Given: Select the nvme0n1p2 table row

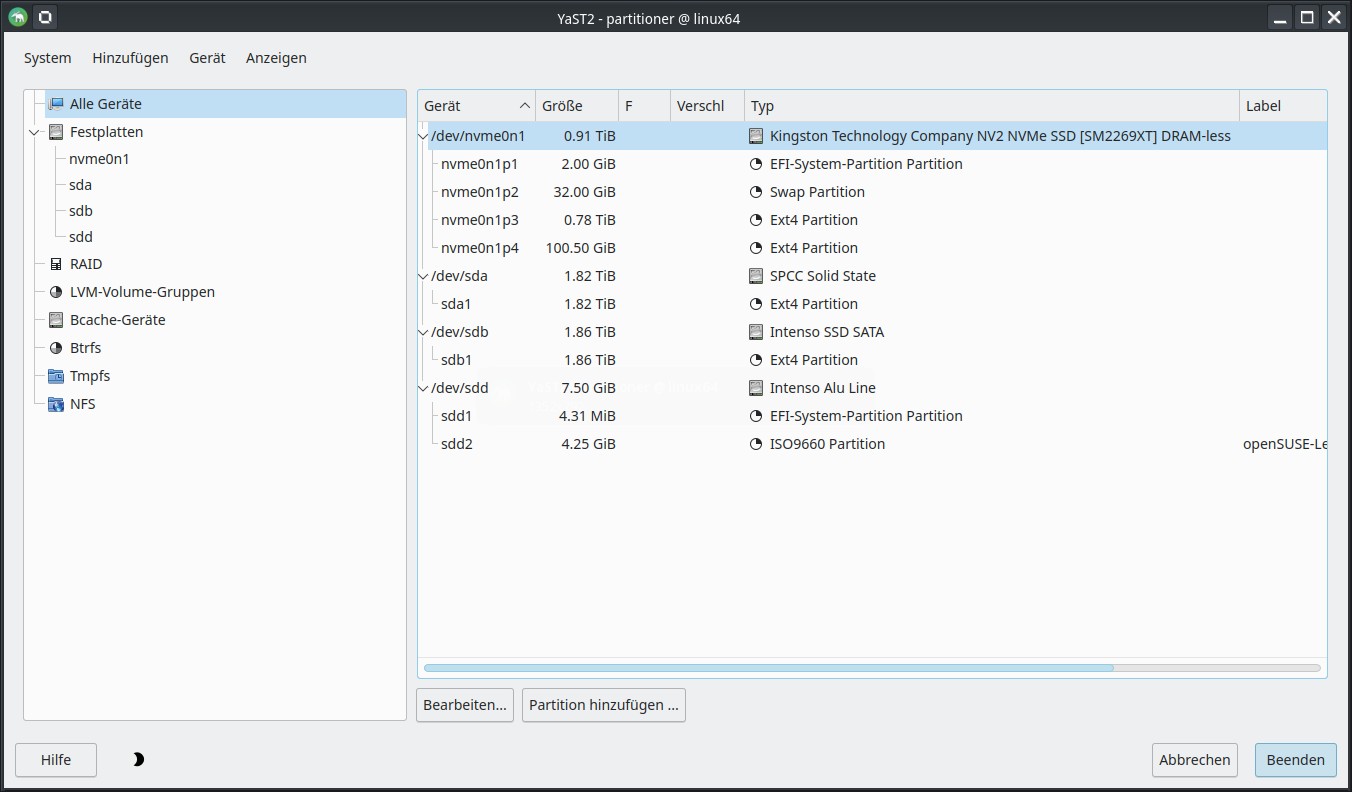Looking at the screenshot, I should click(872, 192).
